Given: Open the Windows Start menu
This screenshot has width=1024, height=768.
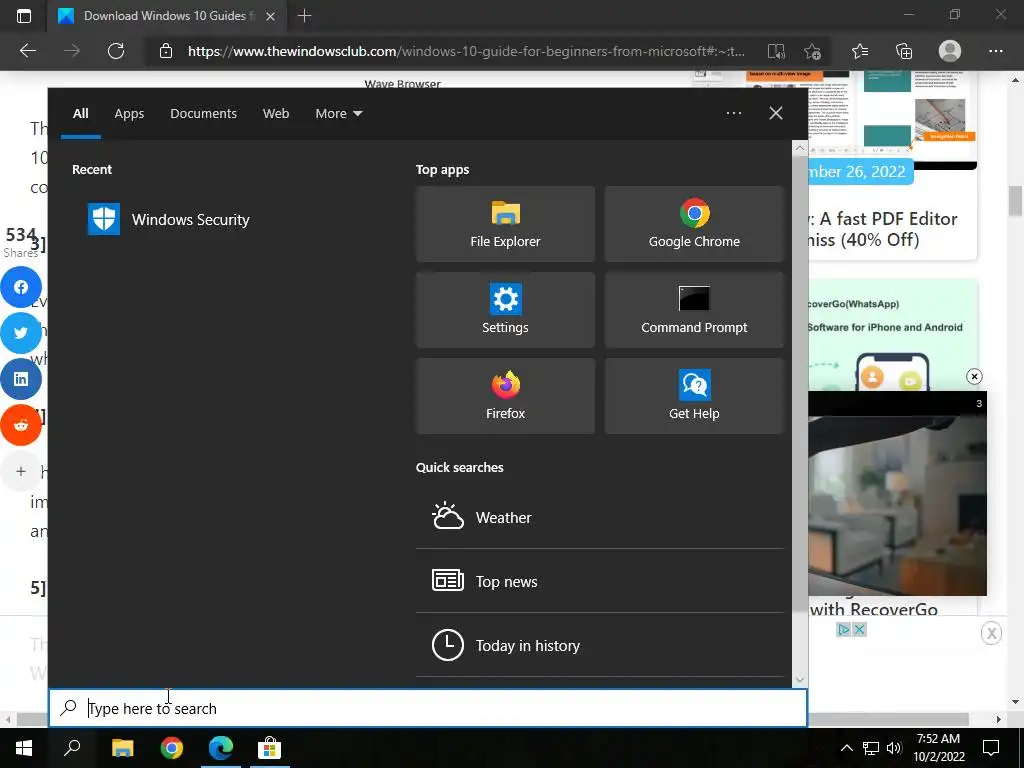Looking at the screenshot, I should tap(24, 748).
